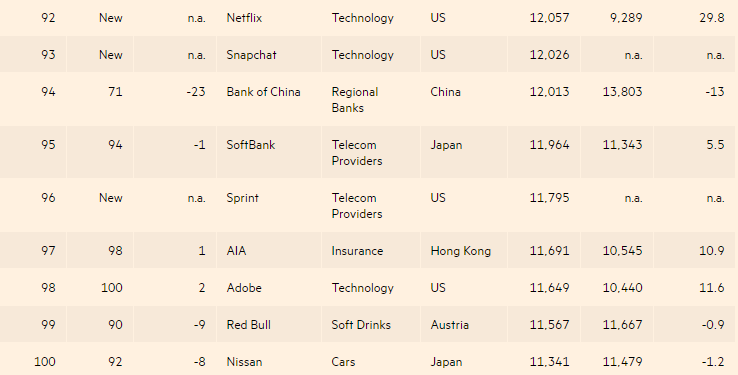The image size is (738, 375).
Task: Select the 13,803 previous value cell
Action: tap(622, 92)
